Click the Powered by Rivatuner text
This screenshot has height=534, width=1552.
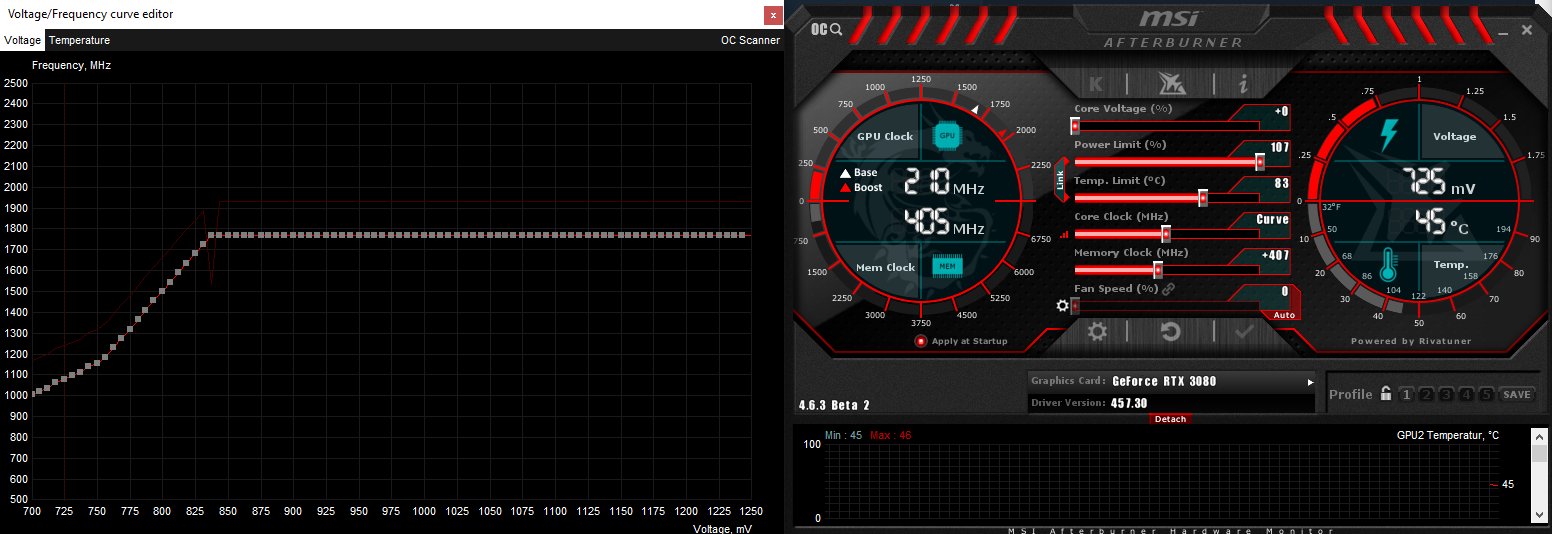coord(1411,341)
